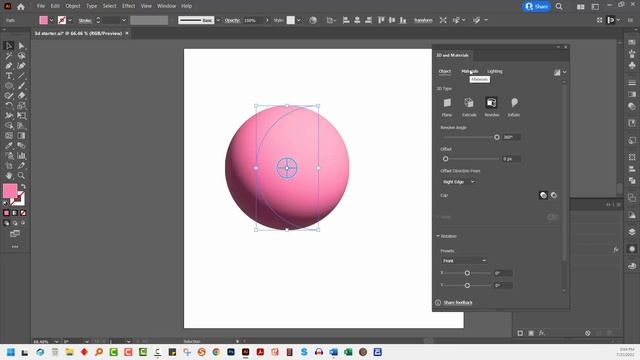640x360 pixels.
Task: Choose the Inflate 3D type
Action: [x=514, y=102]
